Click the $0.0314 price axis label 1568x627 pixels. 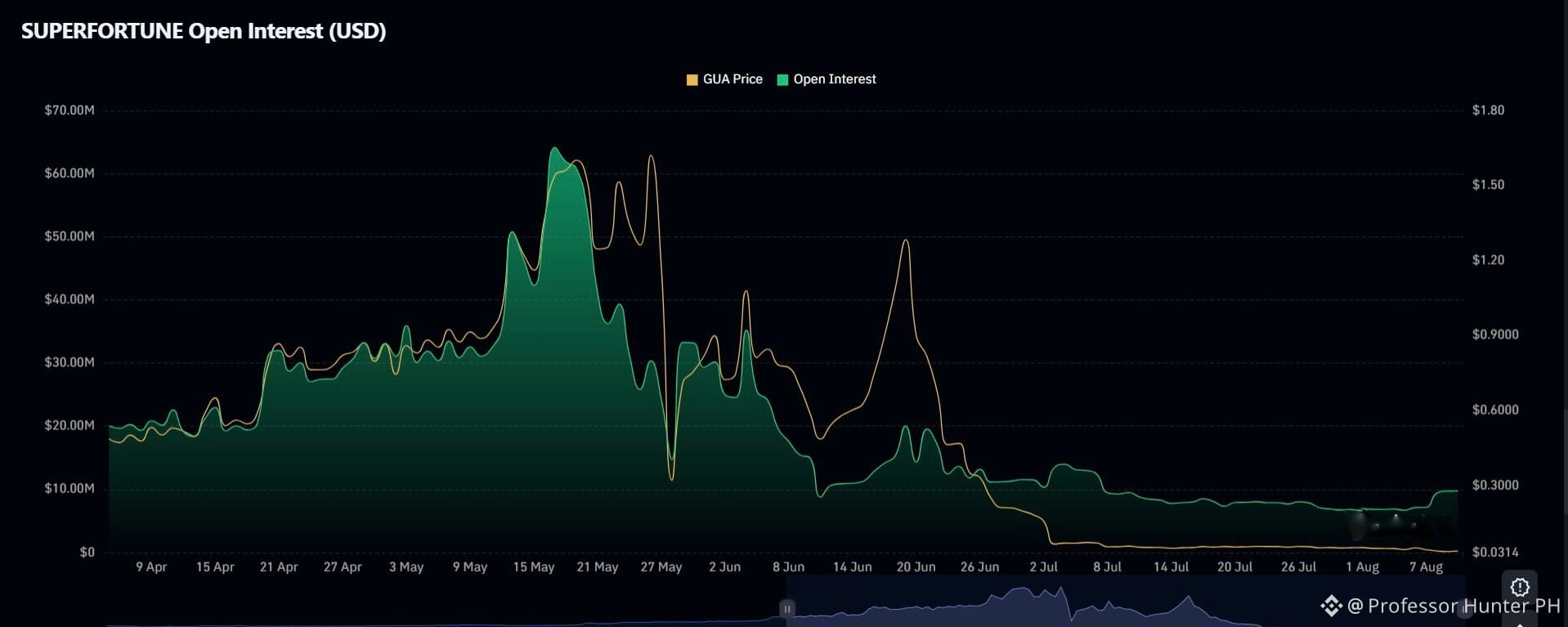click(1495, 552)
